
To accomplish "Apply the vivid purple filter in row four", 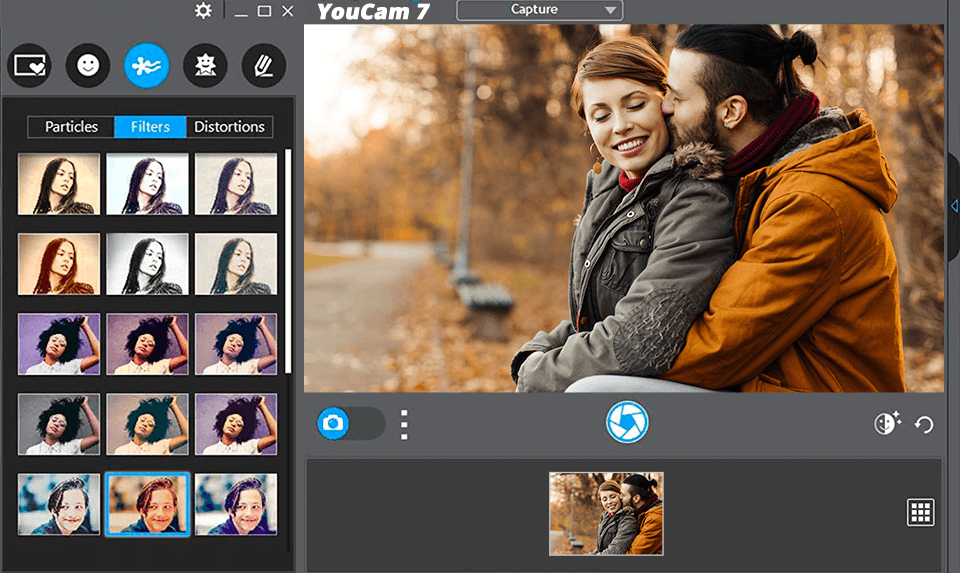I will [236, 424].
